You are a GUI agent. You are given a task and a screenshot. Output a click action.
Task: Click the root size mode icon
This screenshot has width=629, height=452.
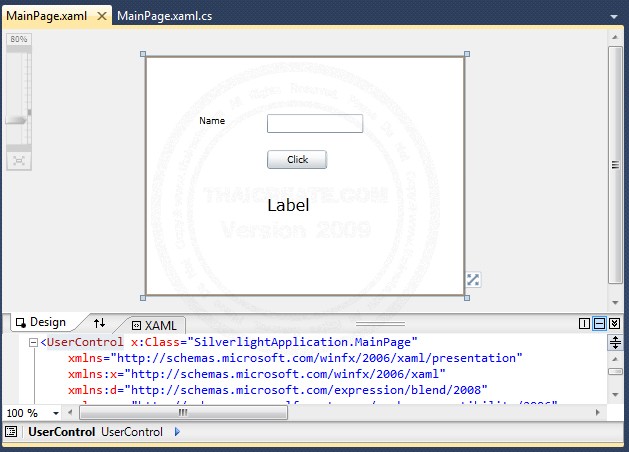[473, 280]
